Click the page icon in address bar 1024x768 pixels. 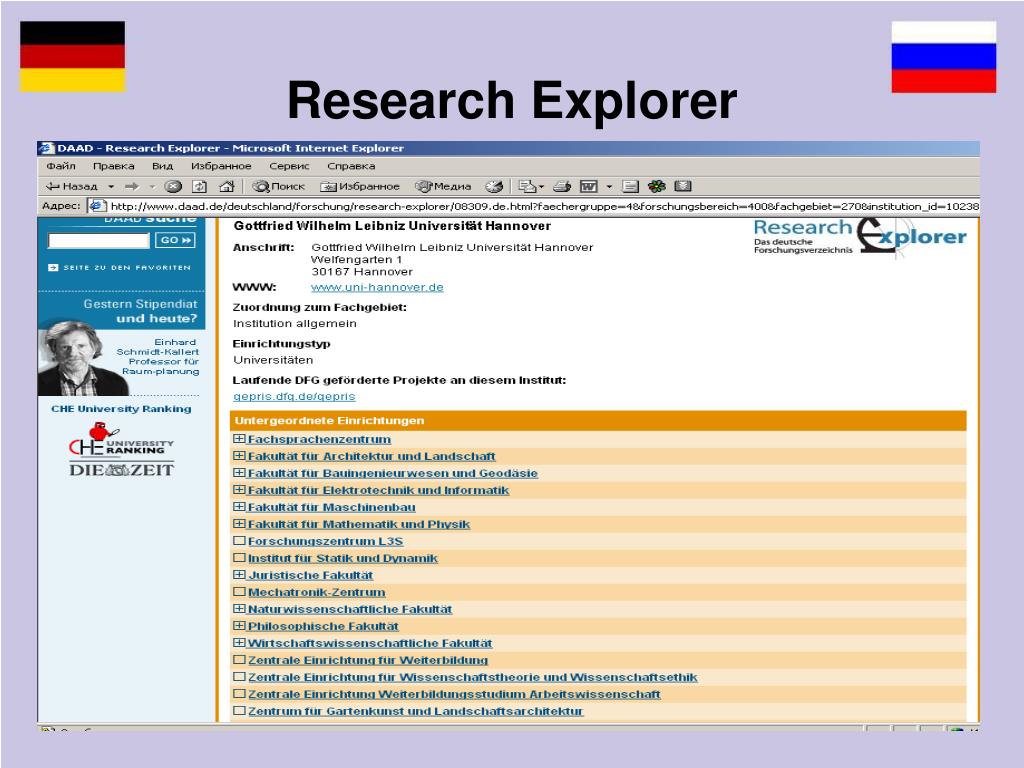[97, 206]
